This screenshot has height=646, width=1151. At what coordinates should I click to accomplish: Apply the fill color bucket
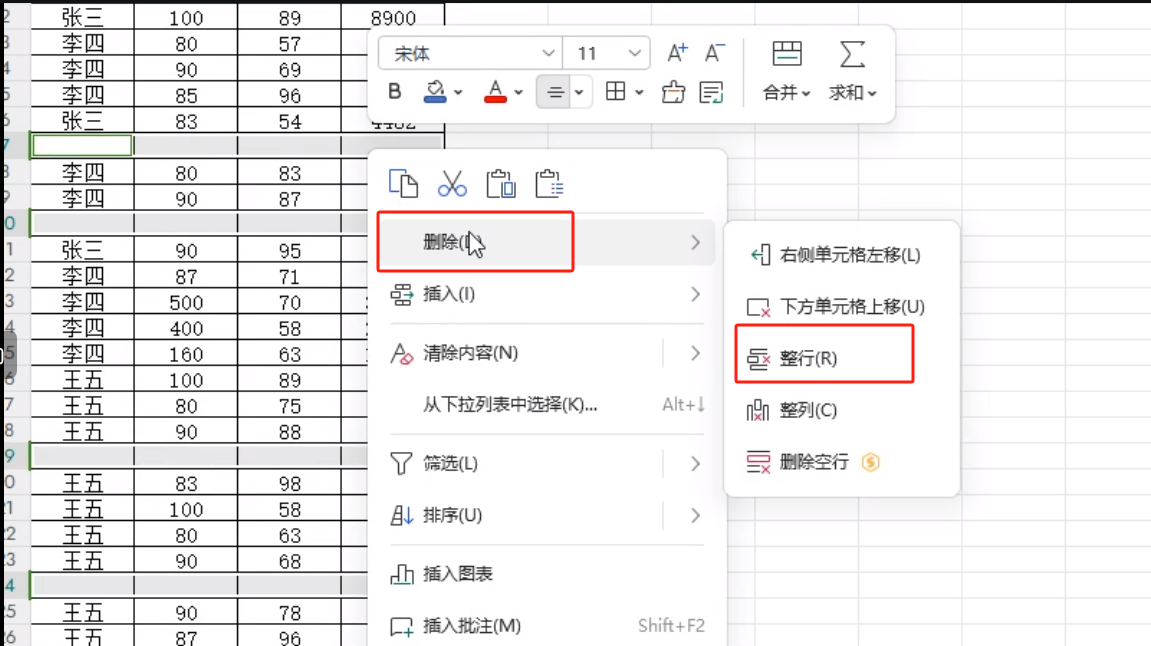point(435,92)
